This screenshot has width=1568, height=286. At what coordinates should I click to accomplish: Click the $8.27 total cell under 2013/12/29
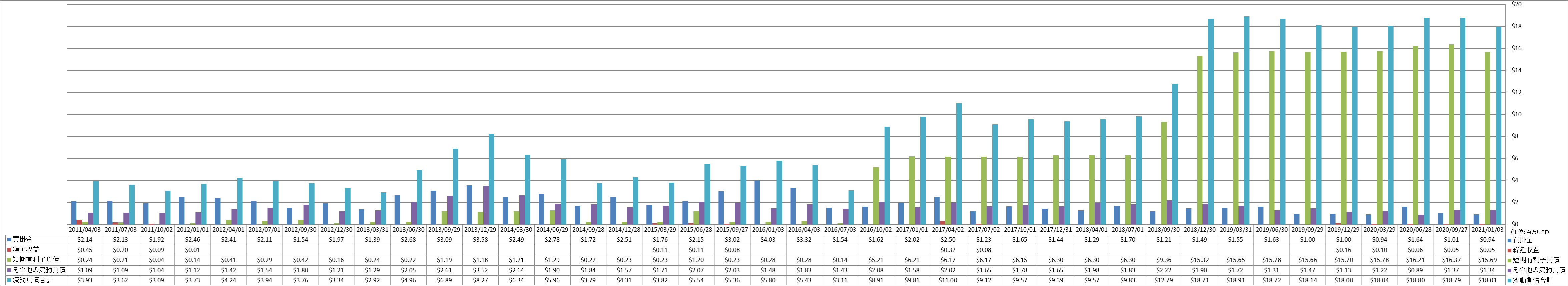pos(480,280)
